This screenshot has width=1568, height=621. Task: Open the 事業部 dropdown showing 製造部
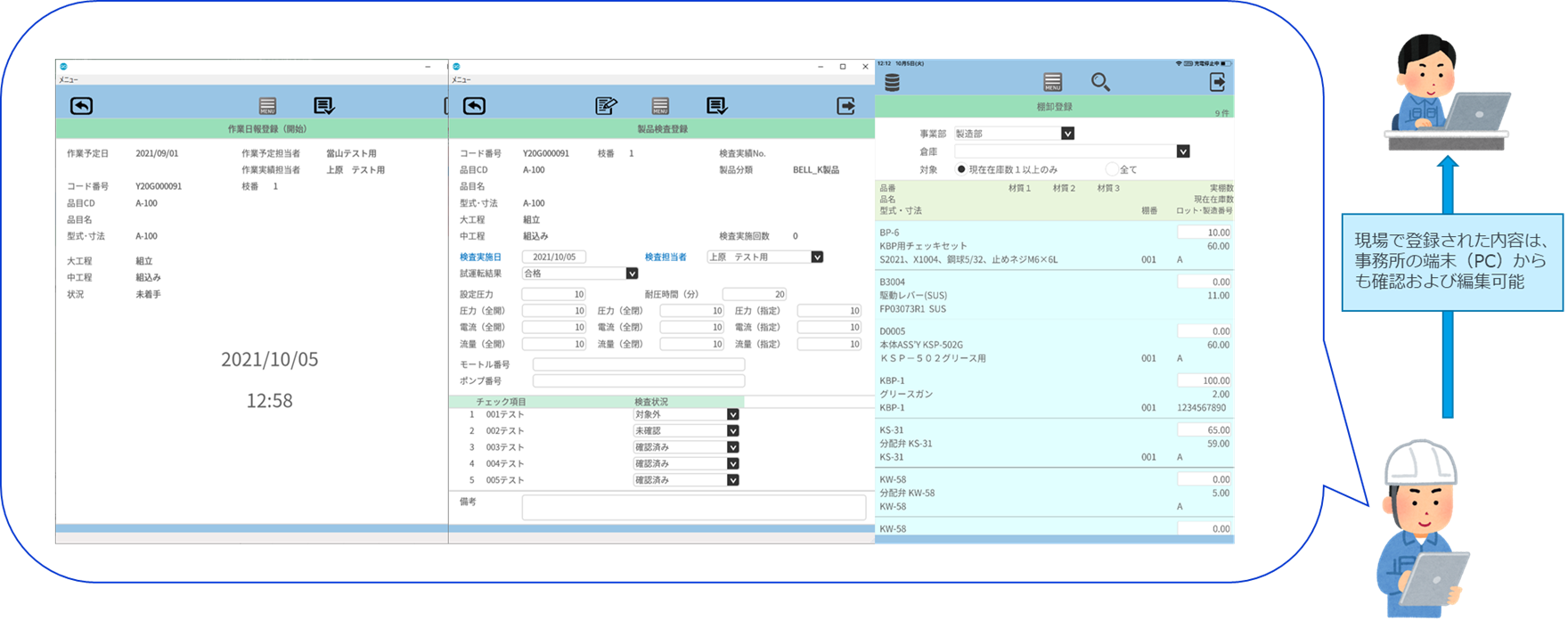[x=1067, y=134]
